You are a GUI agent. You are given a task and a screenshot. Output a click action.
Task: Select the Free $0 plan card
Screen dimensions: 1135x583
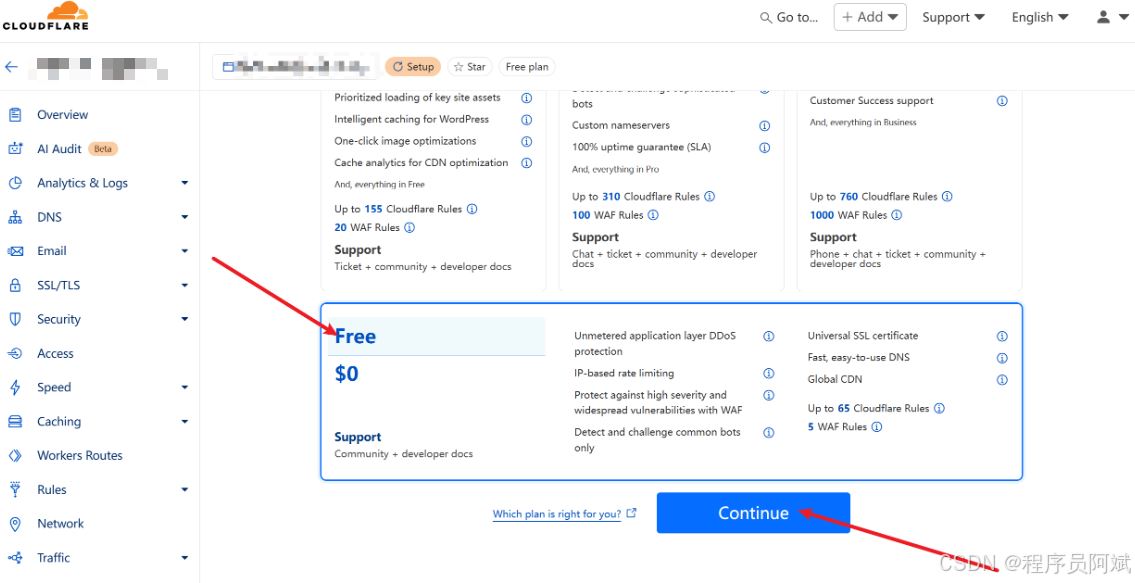coord(671,391)
